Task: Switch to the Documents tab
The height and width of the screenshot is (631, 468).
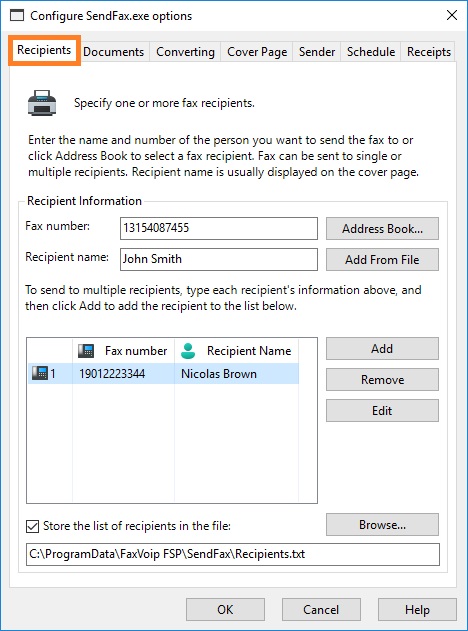Action: point(113,52)
